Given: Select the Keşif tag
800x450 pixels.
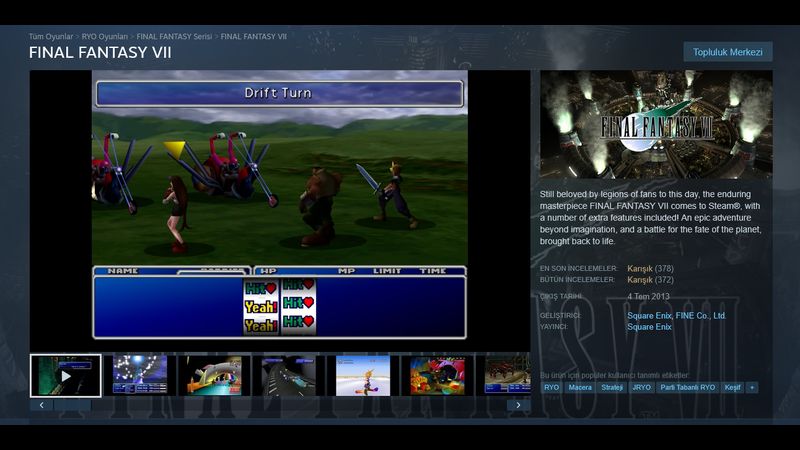Looking at the screenshot, I should [x=733, y=388].
